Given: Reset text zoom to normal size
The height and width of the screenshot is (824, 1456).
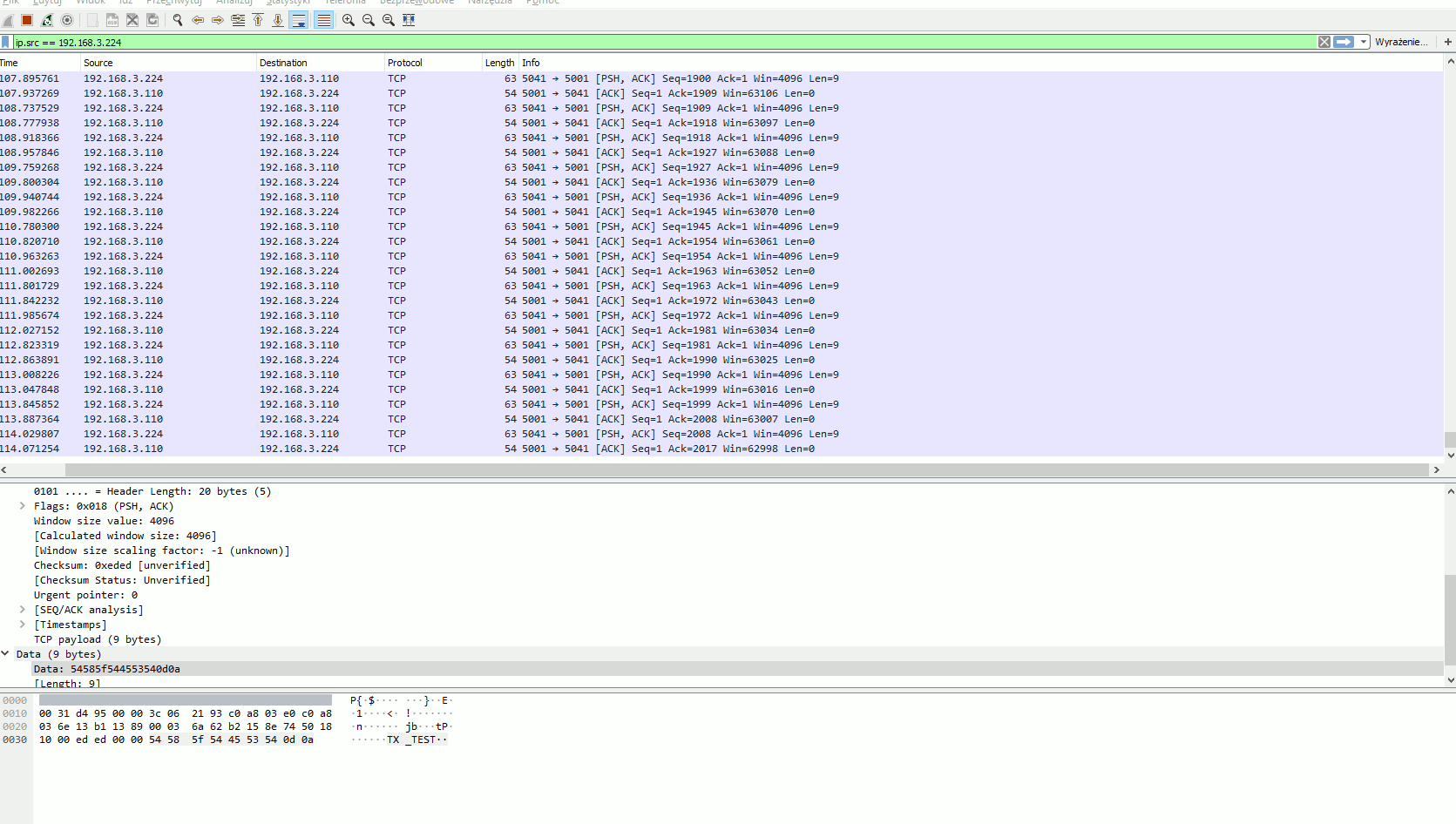Looking at the screenshot, I should point(389,20).
